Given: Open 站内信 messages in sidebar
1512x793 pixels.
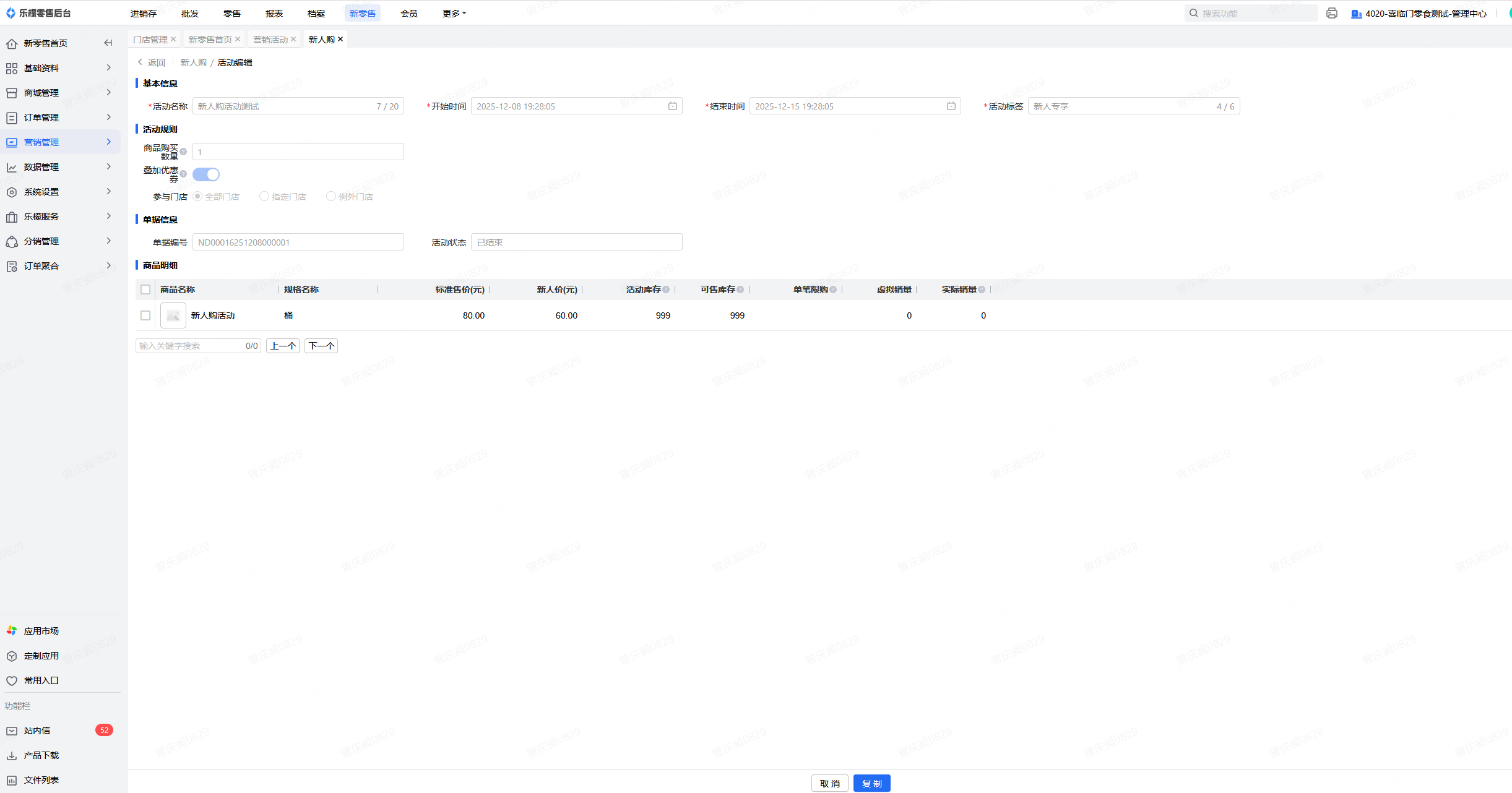Looking at the screenshot, I should point(37,731).
